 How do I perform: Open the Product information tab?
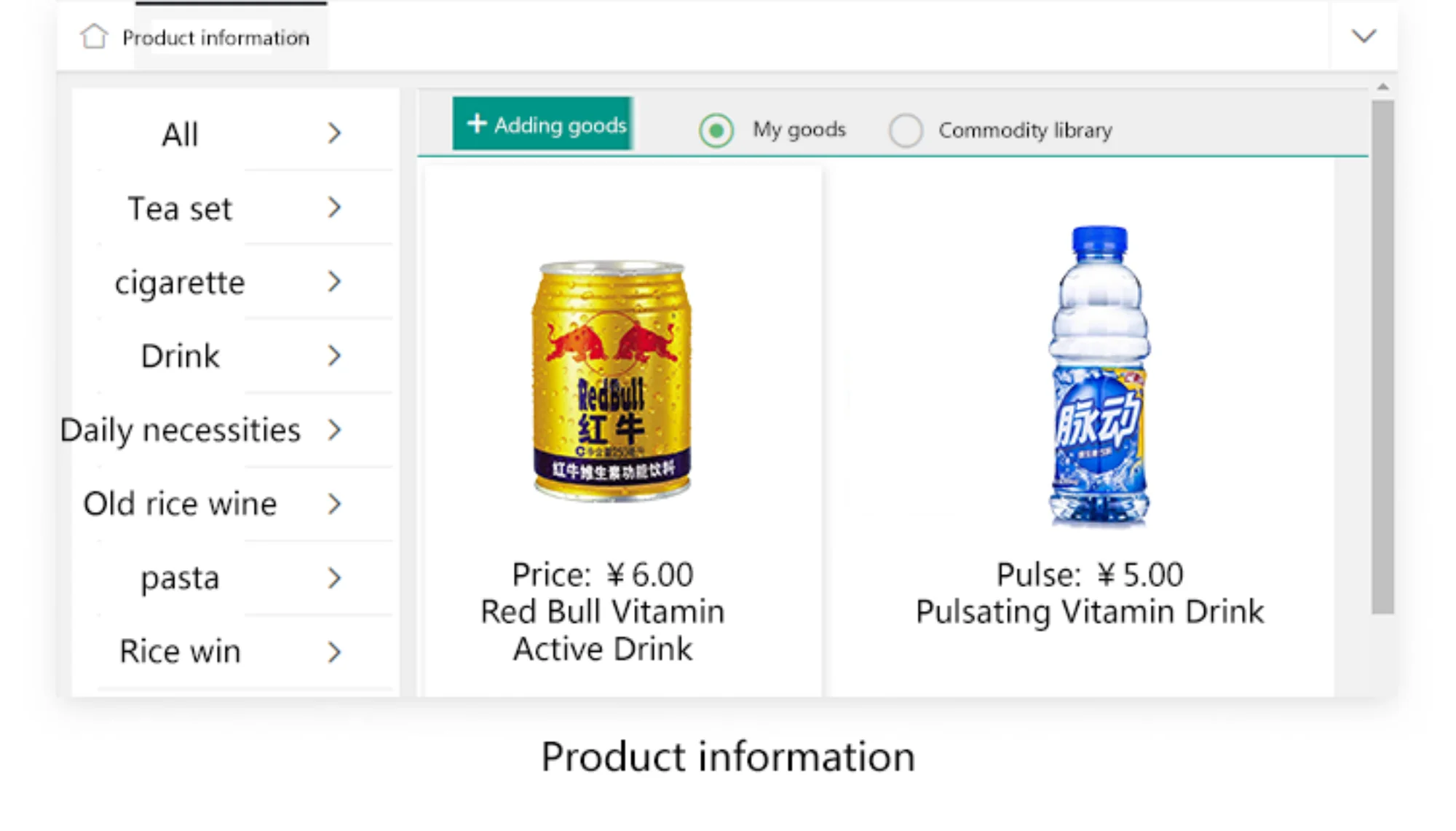point(215,38)
